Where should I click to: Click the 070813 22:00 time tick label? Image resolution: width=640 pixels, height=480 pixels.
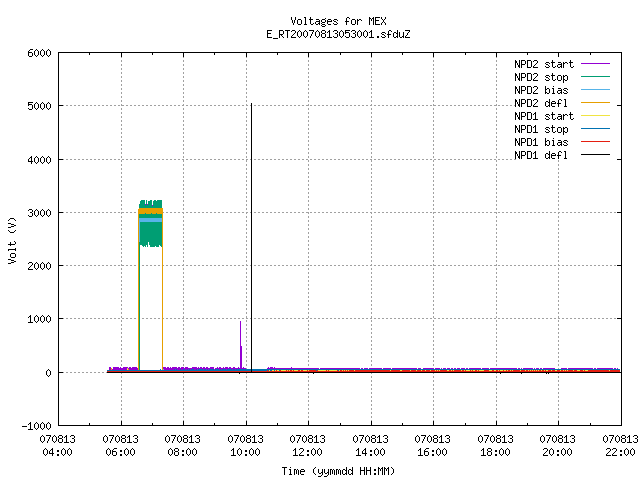pos(620,445)
